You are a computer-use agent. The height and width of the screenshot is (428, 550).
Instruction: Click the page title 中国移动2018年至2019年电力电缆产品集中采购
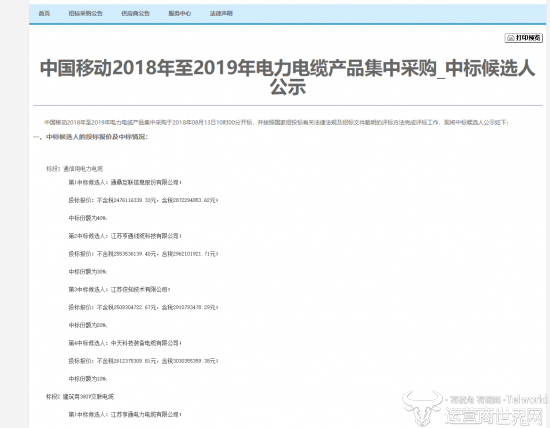pyautogui.click(x=288, y=77)
